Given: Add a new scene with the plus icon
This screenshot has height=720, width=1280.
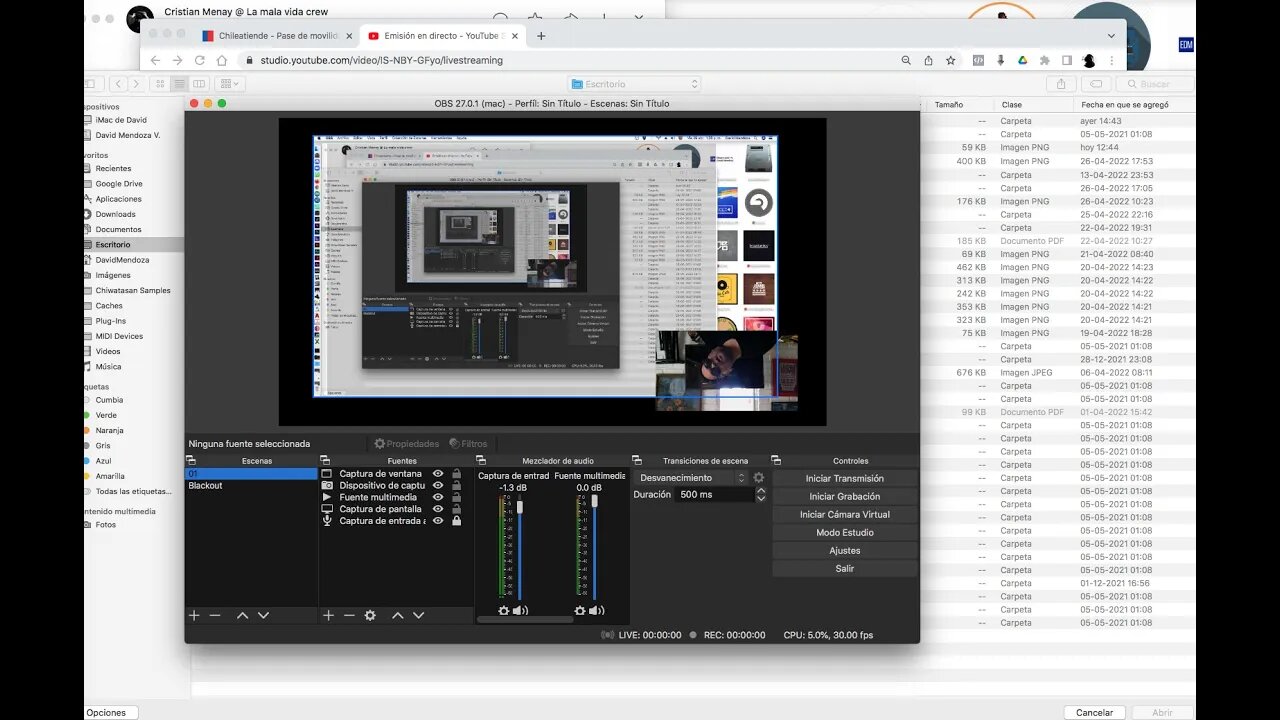Looking at the screenshot, I should click(194, 615).
